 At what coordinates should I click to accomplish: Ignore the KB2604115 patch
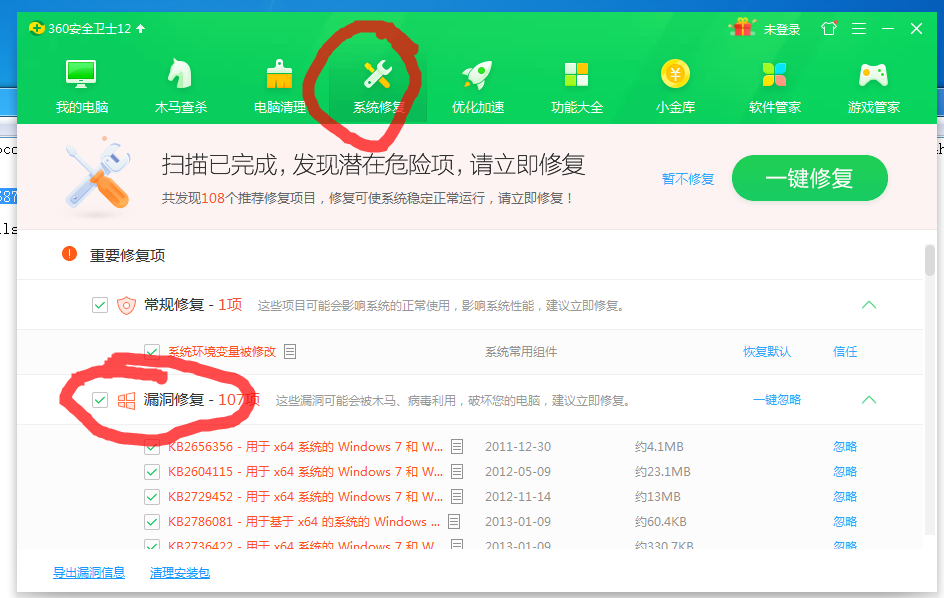pyautogui.click(x=845, y=471)
